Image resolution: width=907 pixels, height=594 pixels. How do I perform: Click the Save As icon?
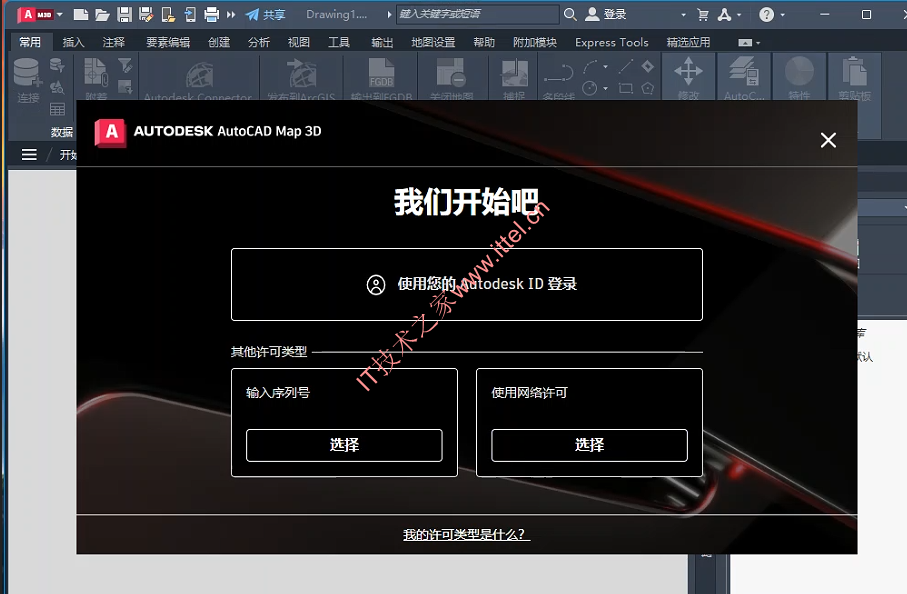(146, 14)
